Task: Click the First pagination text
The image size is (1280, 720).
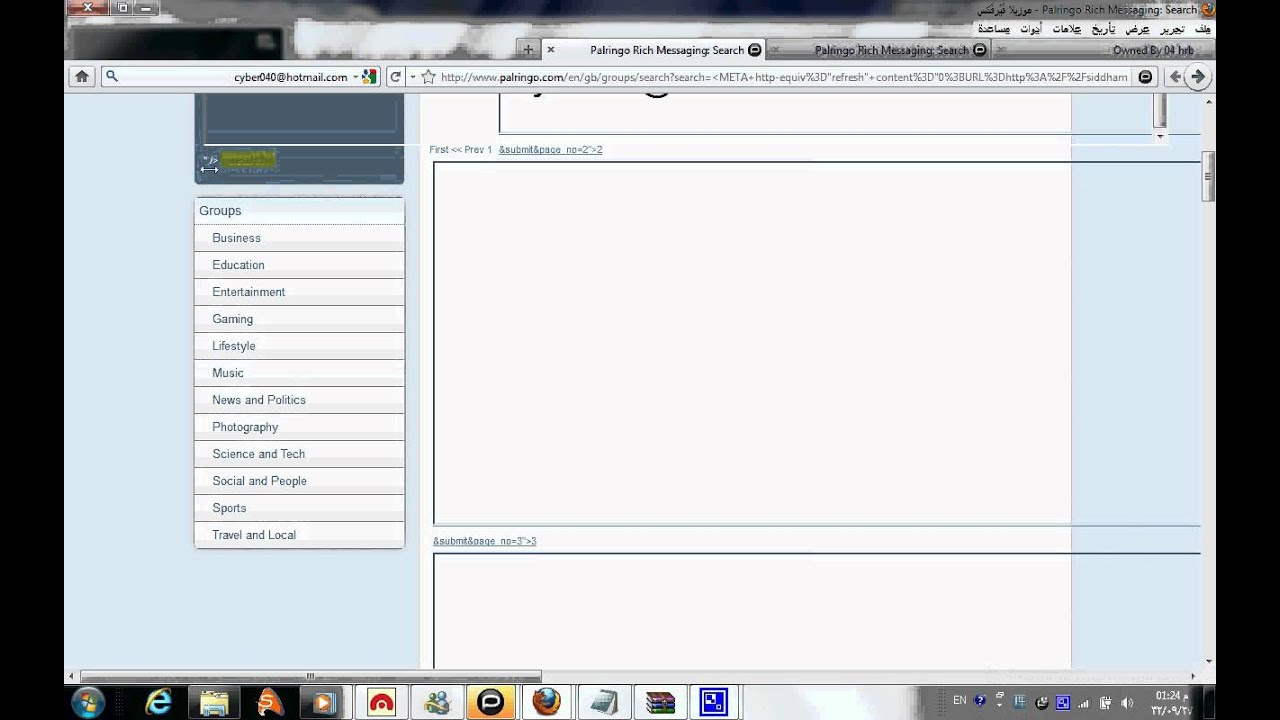Action: 439,150
